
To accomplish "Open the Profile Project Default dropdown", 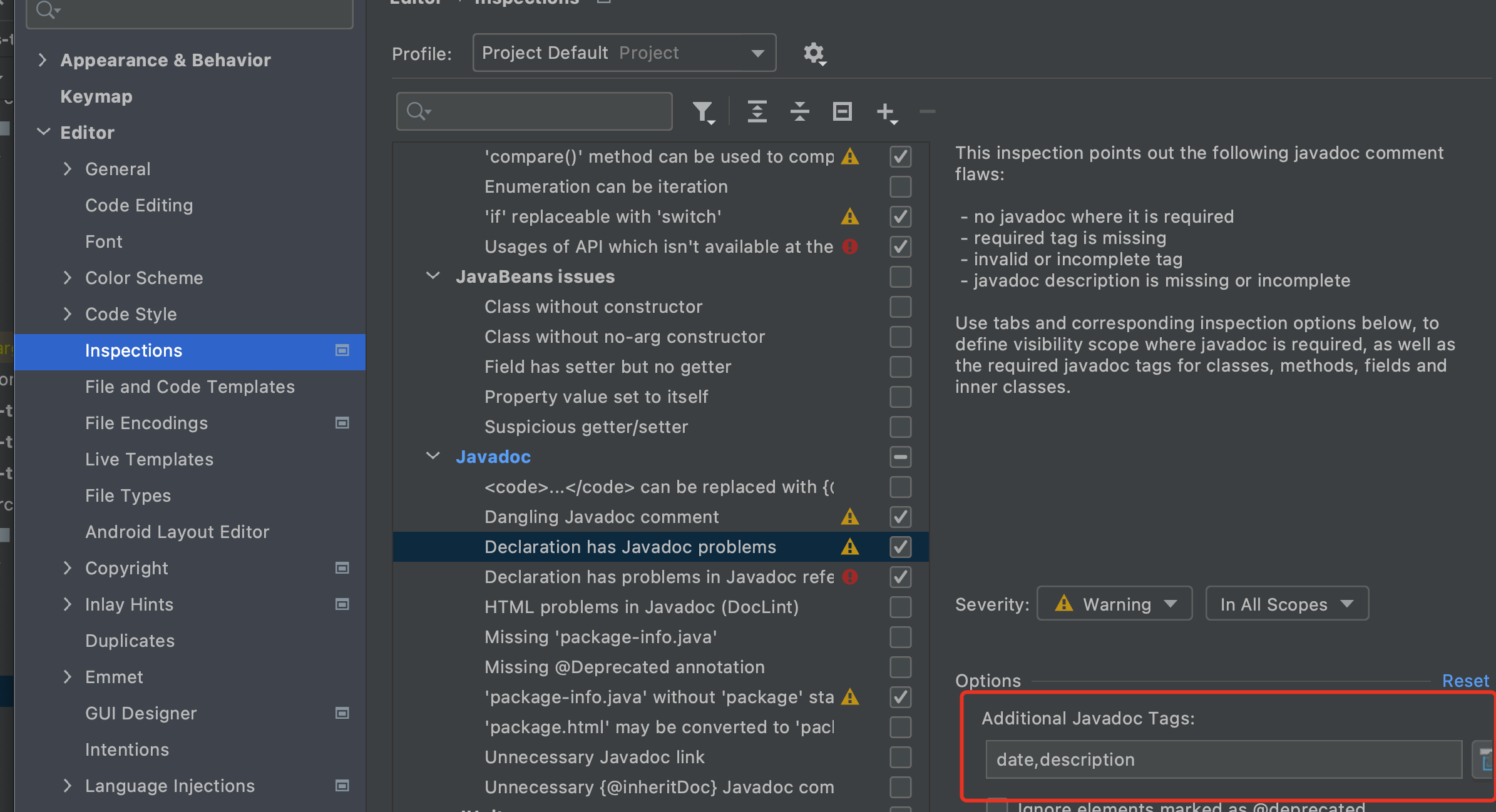I will point(624,53).
